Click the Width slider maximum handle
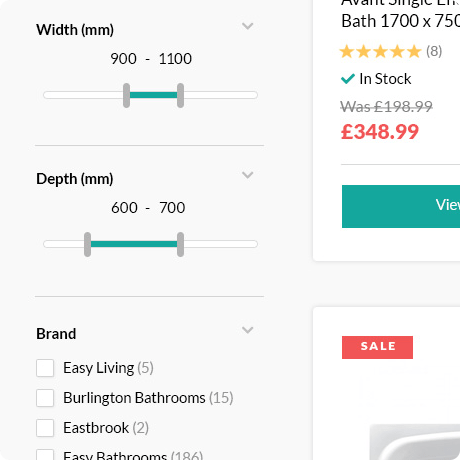Viewport: 460px width, 460px height. pos(180,95)
